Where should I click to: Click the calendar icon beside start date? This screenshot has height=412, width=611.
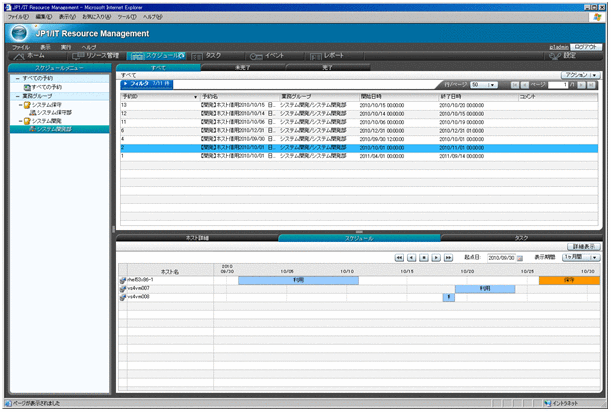point(519,257)
